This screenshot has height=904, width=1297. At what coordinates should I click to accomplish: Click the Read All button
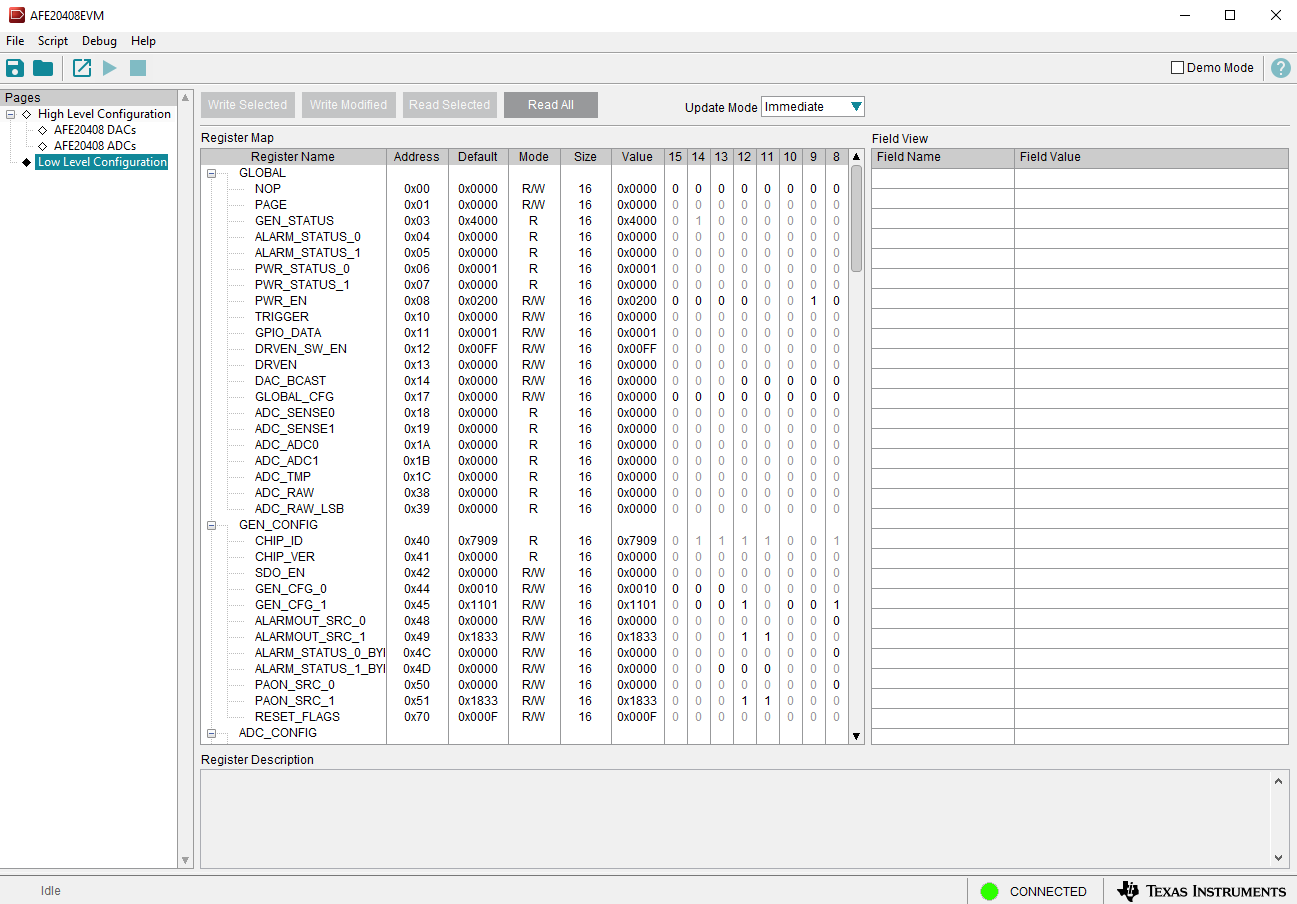550,105
